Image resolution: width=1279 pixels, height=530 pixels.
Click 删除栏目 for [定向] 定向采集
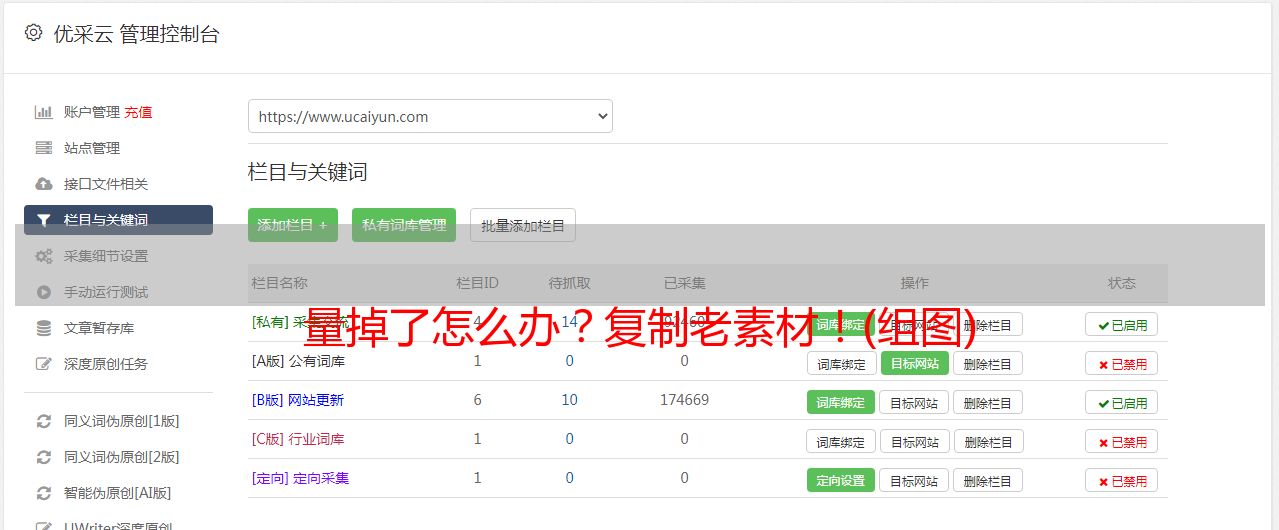pos(988,480)
